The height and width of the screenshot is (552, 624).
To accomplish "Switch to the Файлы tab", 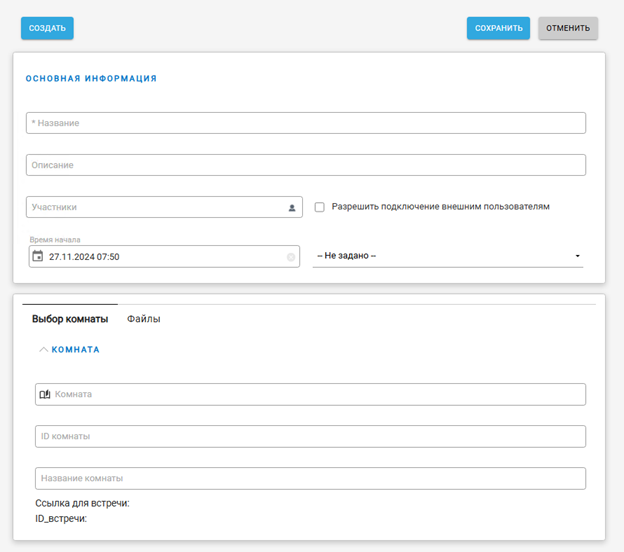I will 143,319.
